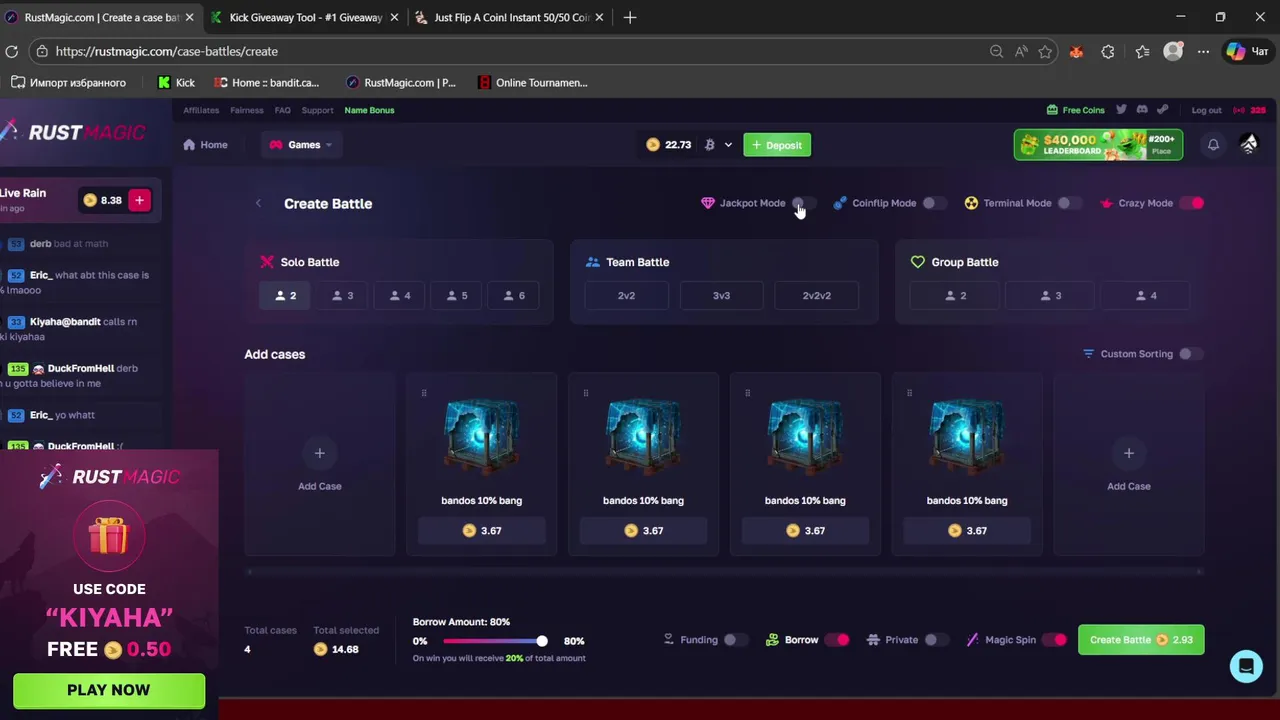The width and height of the screenshot is (1280, 720).
Task: Open the $40,000 Leaderboard banner
Action: point(1098,145)
